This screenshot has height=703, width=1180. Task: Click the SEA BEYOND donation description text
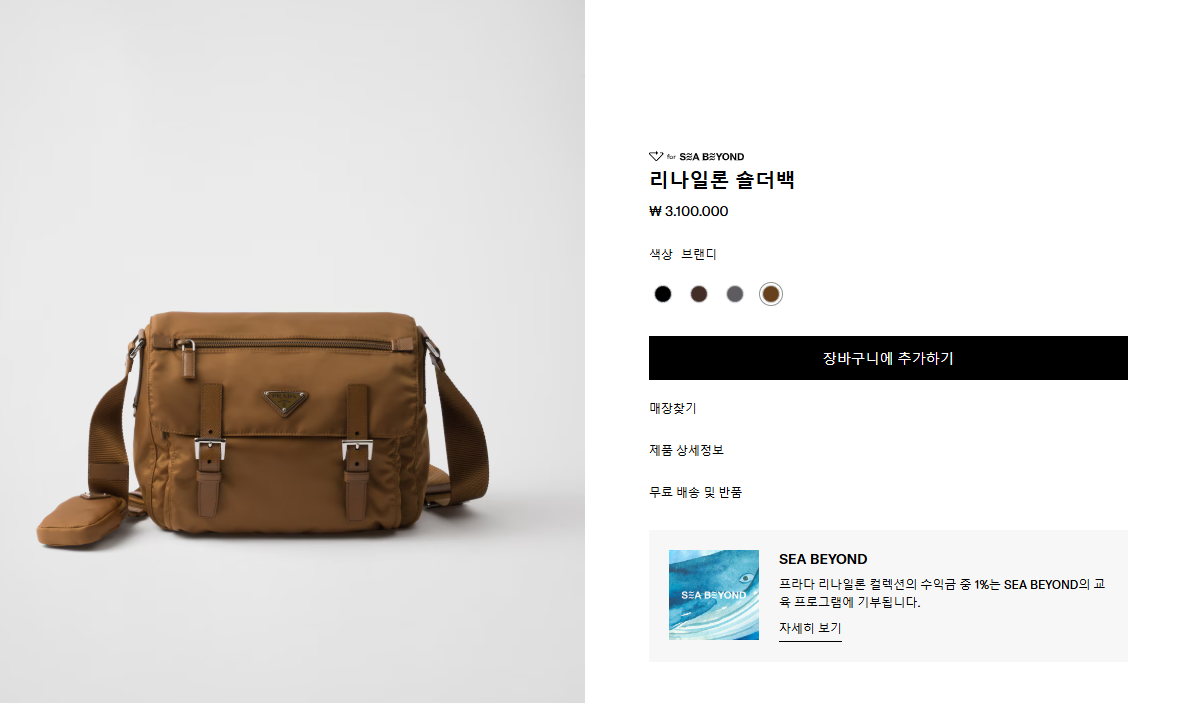[941, 593]
